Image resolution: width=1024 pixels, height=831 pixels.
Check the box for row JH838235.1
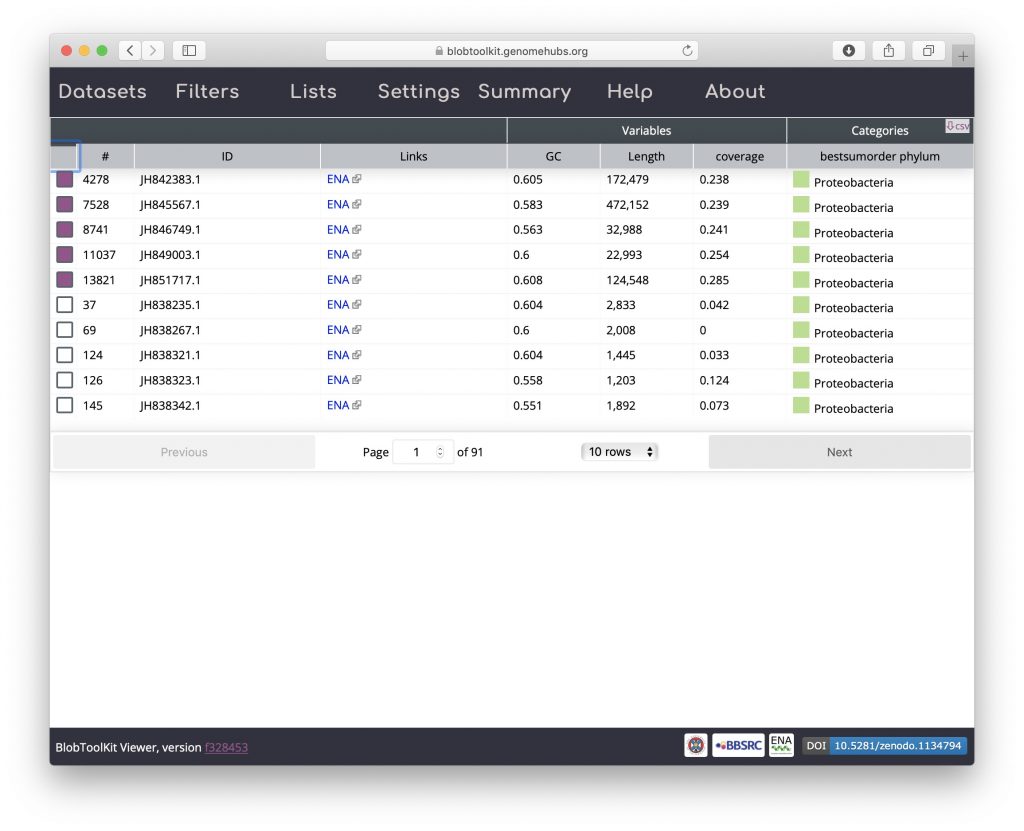[x=65, y=305]
